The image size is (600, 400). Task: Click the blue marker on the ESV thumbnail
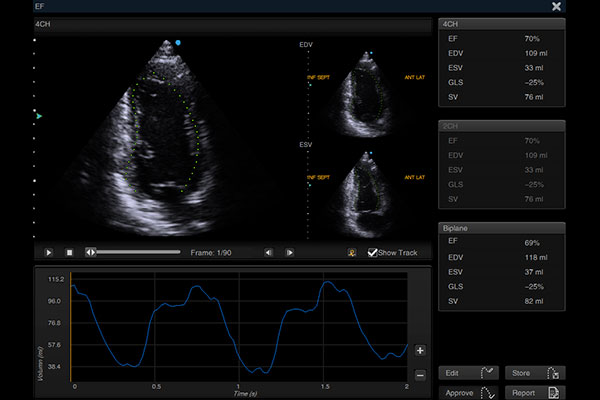point(371,153)
